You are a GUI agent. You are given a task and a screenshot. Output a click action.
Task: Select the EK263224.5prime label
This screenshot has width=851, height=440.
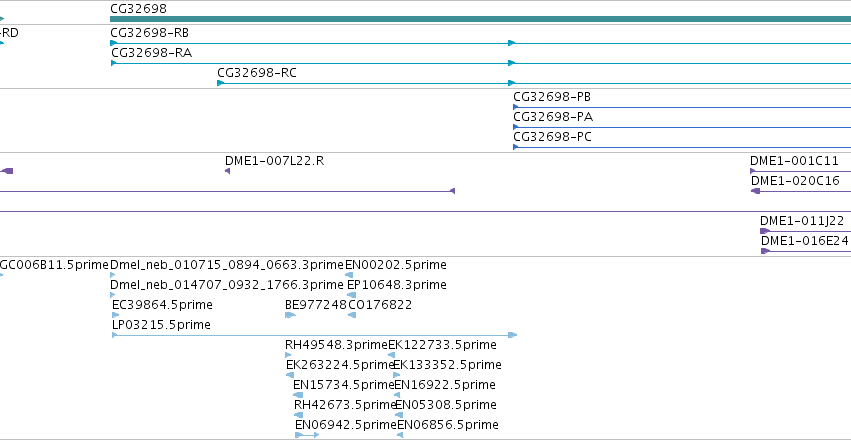[x=340, y=365]
